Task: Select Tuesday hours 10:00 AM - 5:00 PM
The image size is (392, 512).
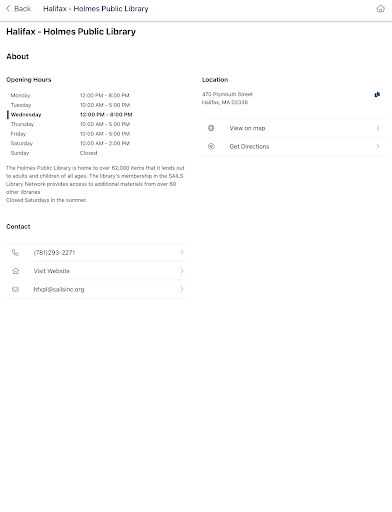Action: pyautogui.click(x=105, y=105)
